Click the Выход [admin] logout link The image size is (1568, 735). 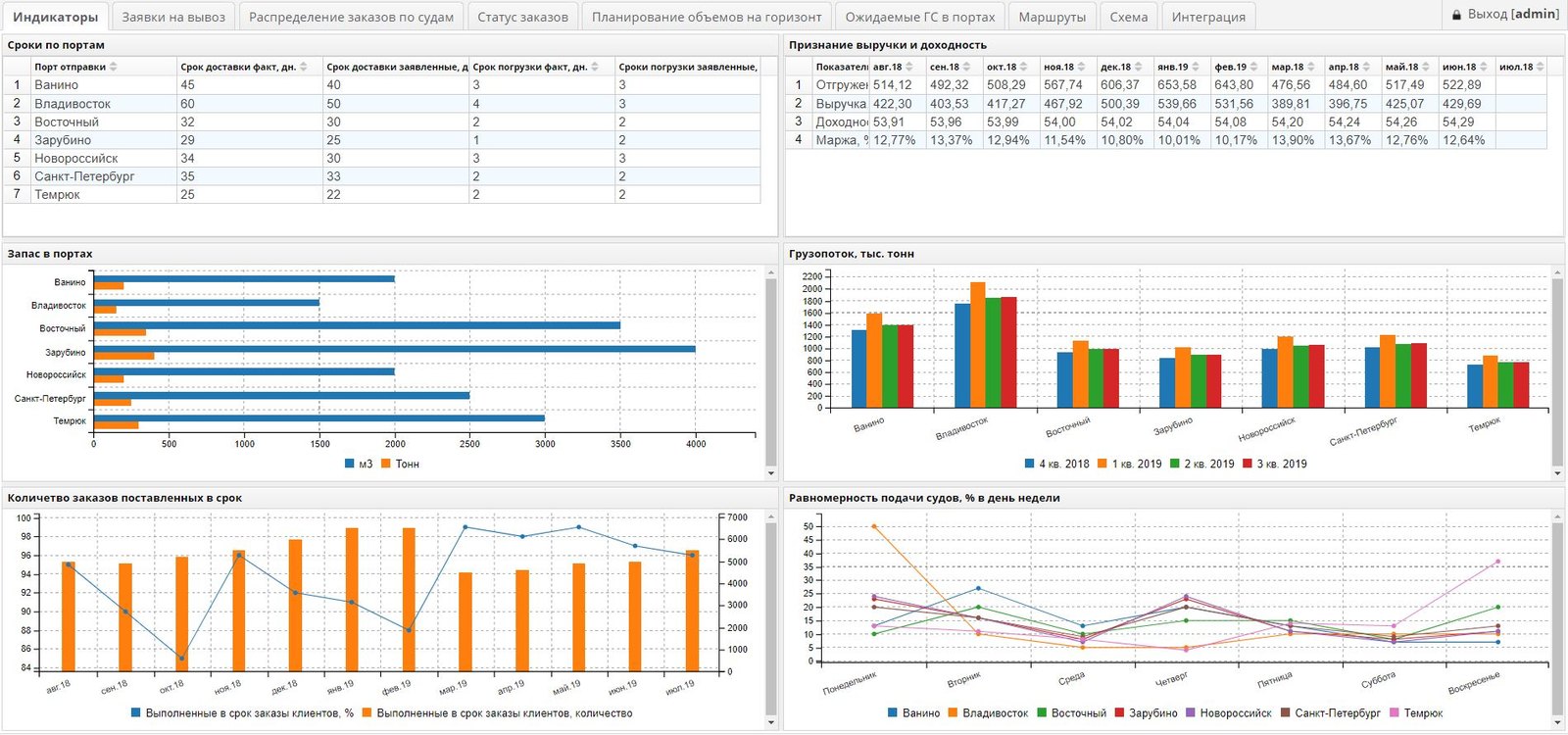(1513, 15)
